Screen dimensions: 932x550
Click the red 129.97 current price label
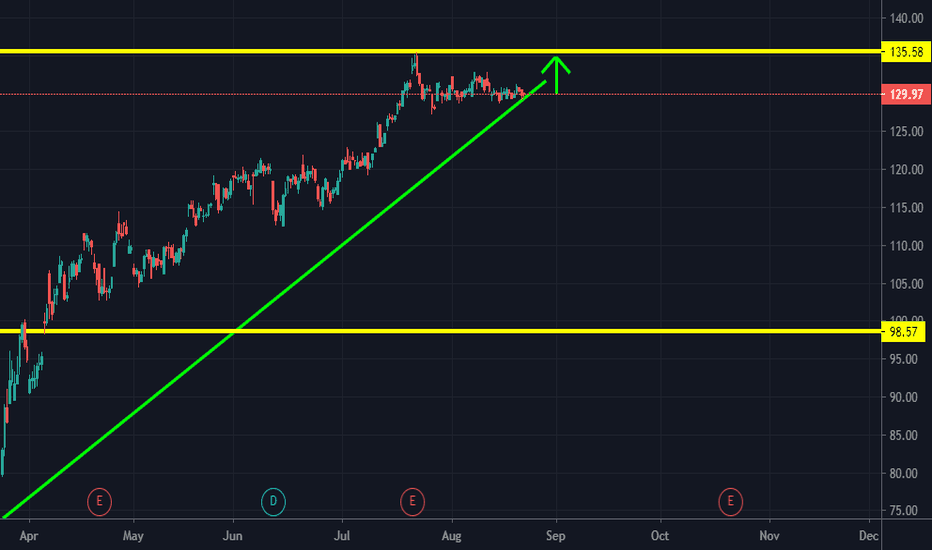(x=906, y=94)
